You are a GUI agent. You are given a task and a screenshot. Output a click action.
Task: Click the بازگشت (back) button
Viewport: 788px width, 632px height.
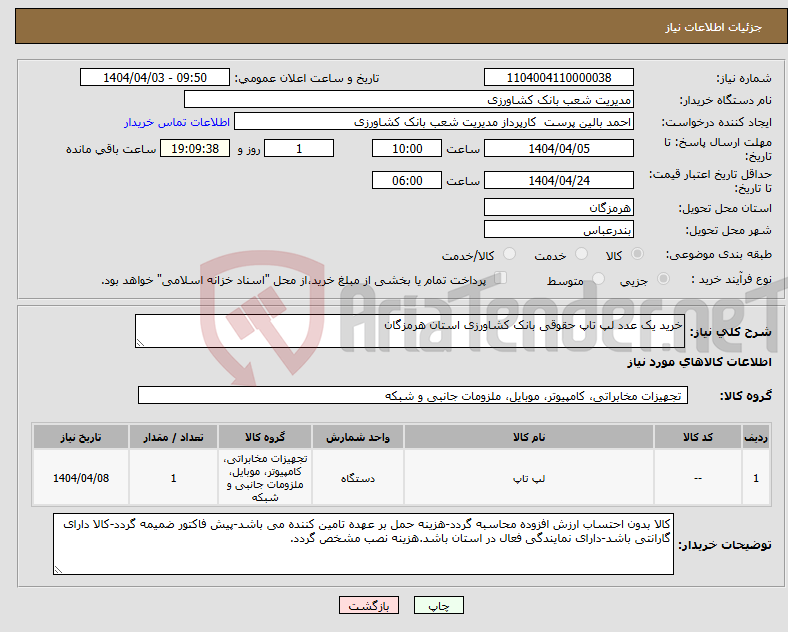(369, 605)
